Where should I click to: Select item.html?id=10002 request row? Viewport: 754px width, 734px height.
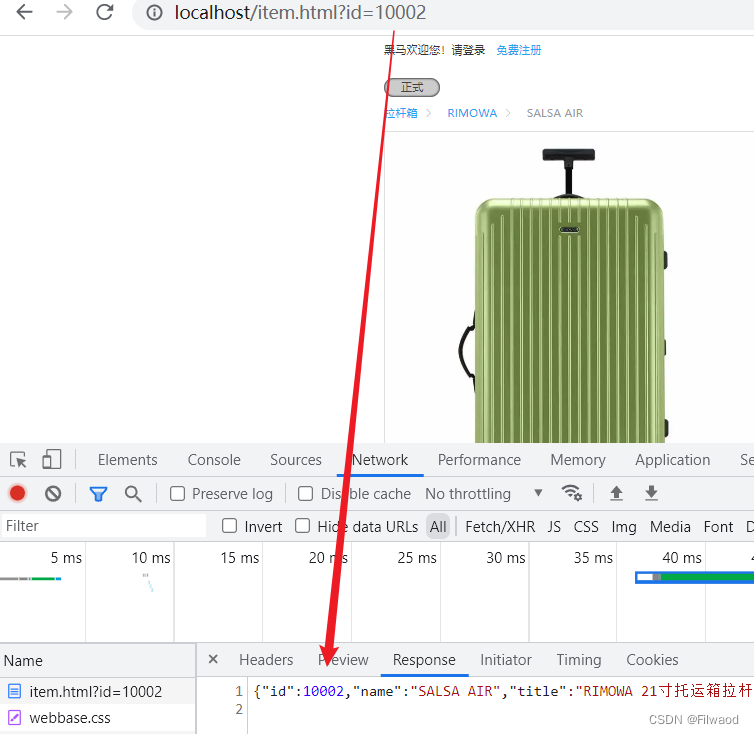(98, 691)
